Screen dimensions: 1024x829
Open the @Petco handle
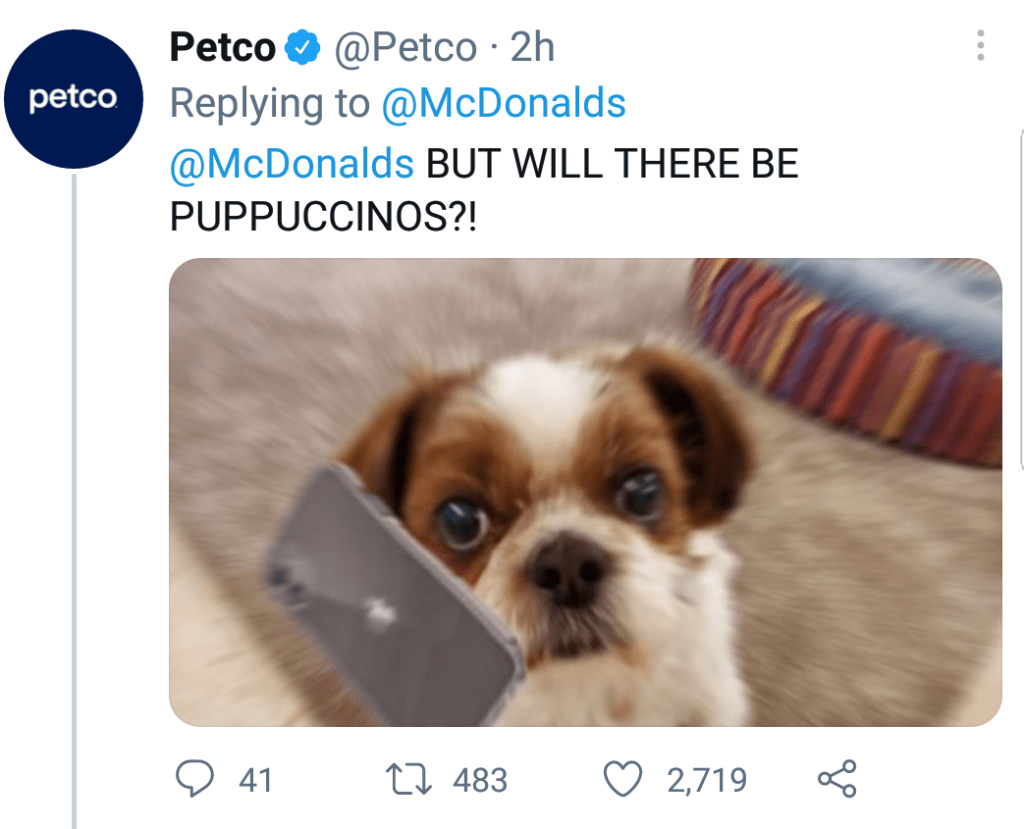[405, 48]
